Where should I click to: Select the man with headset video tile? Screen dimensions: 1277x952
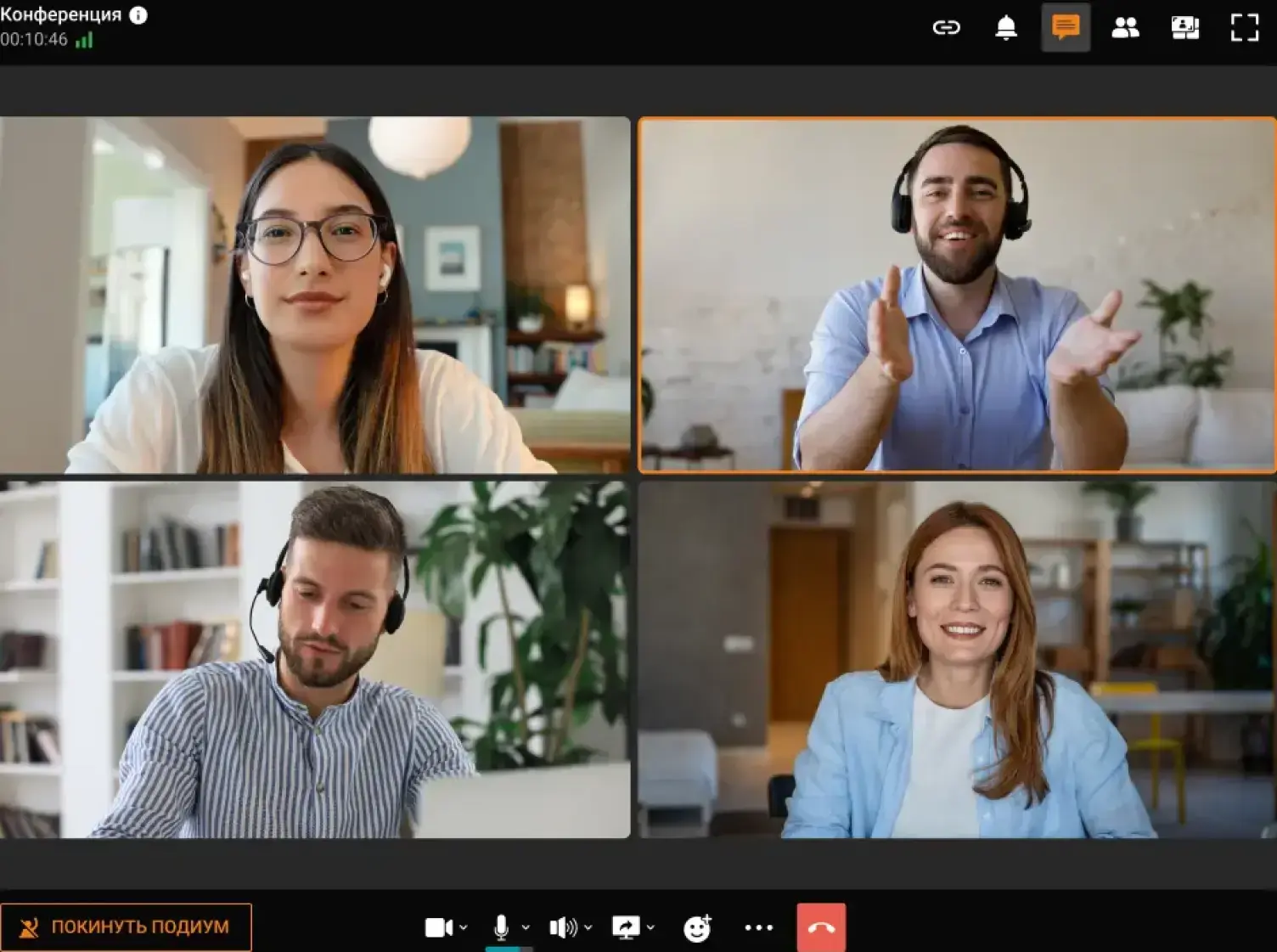click(315, 660)
